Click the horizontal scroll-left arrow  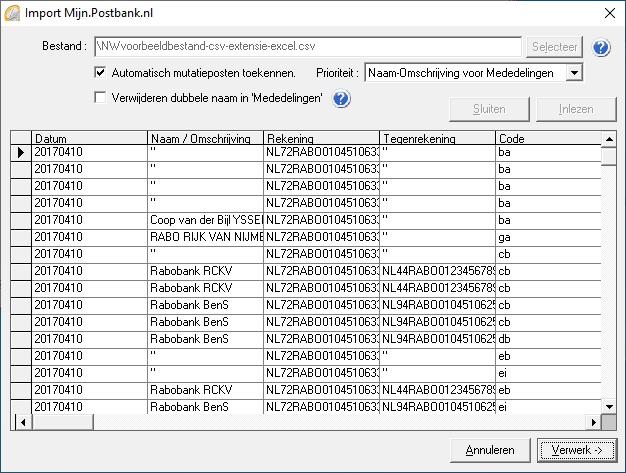tap(18, 422)
